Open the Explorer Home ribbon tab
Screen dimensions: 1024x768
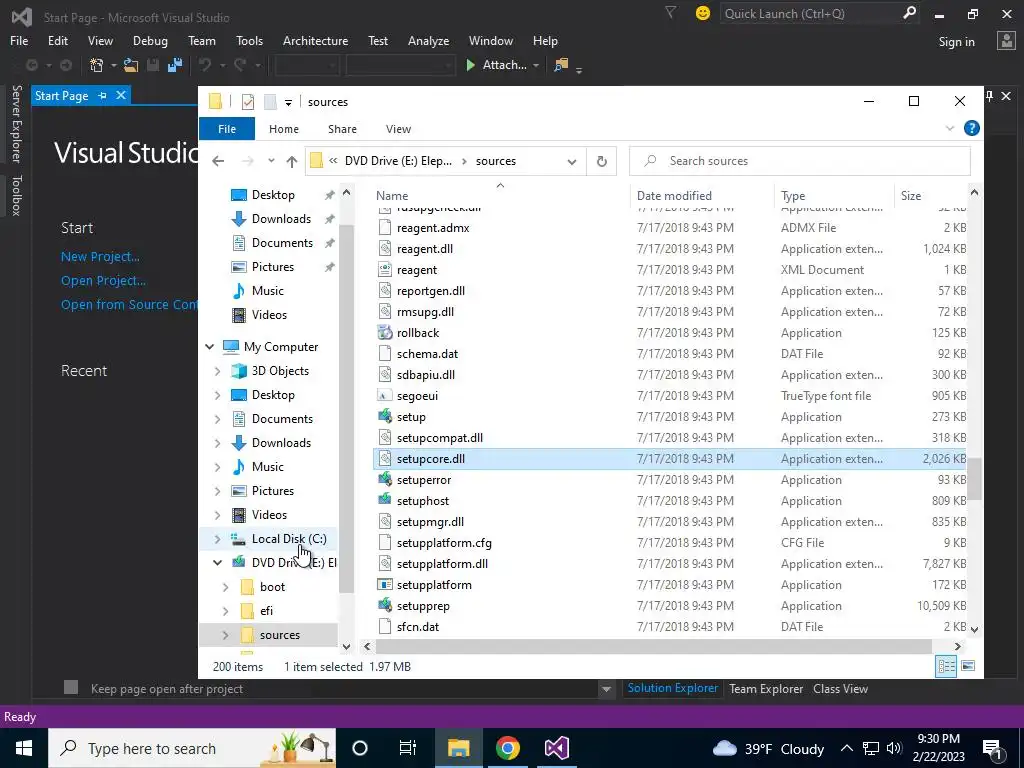(x=283, y=129)
